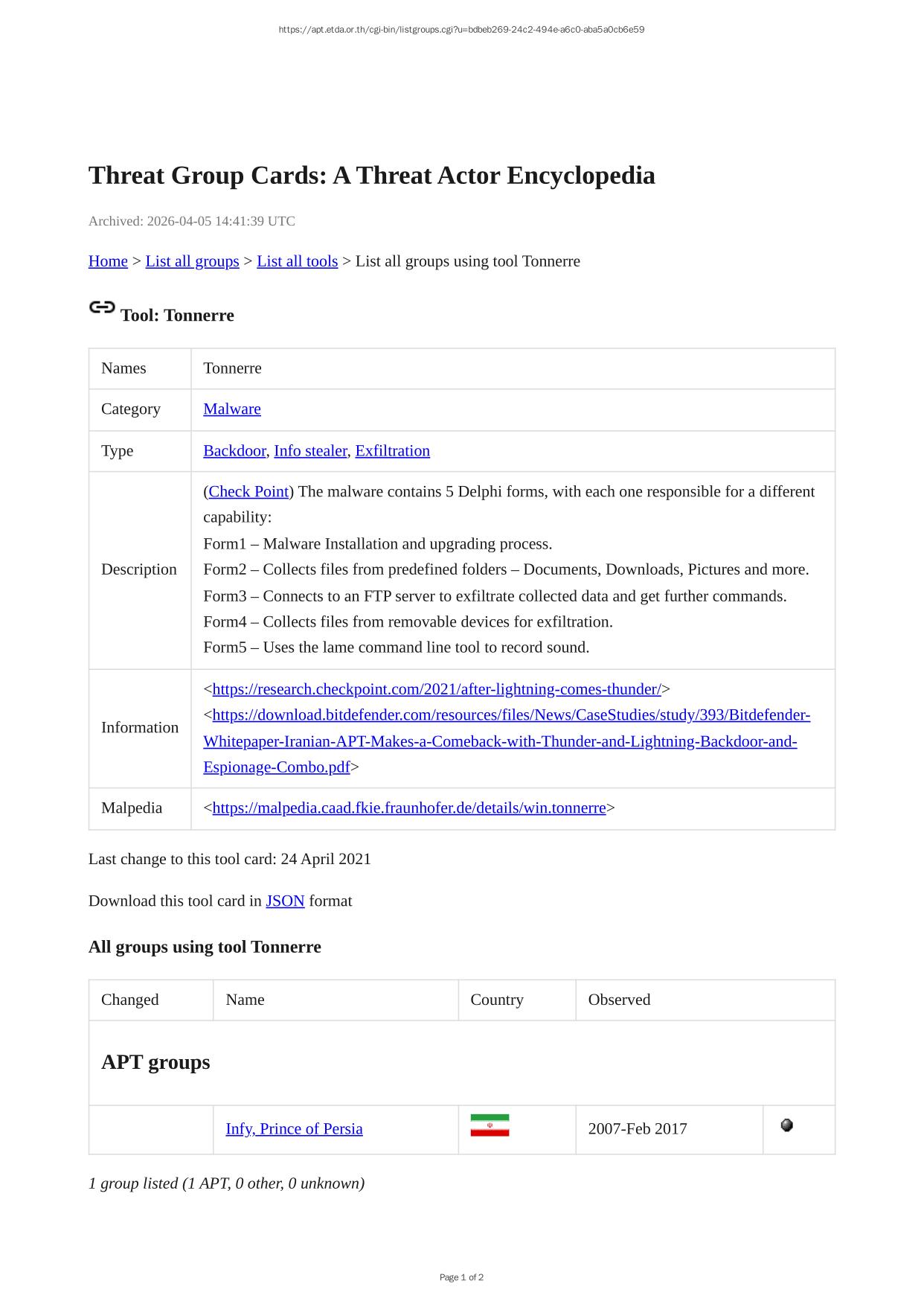Screen dimensions: 924x1307
Task: Open the Check Point source link
Action: point(248,491)
